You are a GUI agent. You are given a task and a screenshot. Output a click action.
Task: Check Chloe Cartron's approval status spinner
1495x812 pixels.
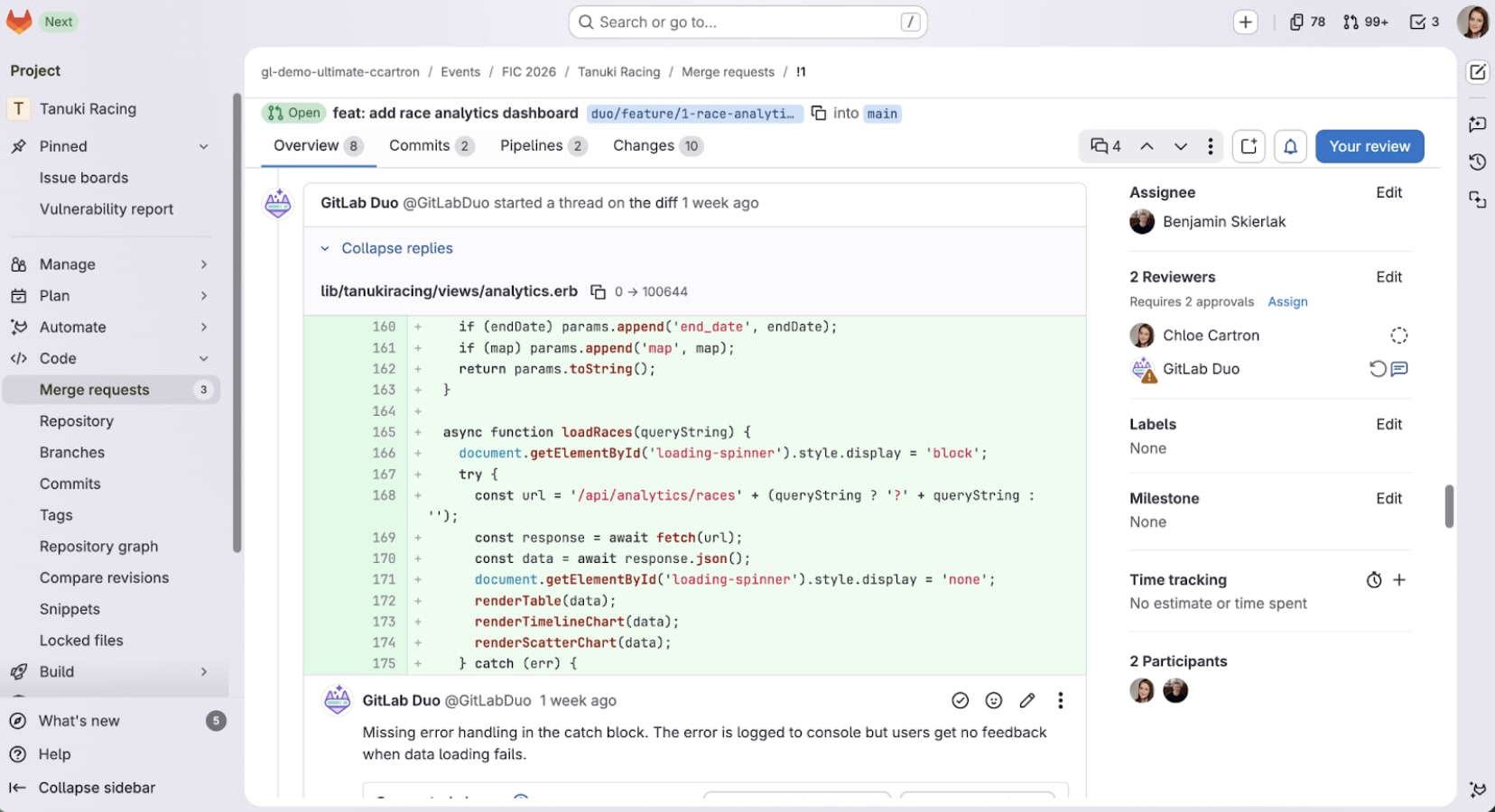pos(1399,335)
